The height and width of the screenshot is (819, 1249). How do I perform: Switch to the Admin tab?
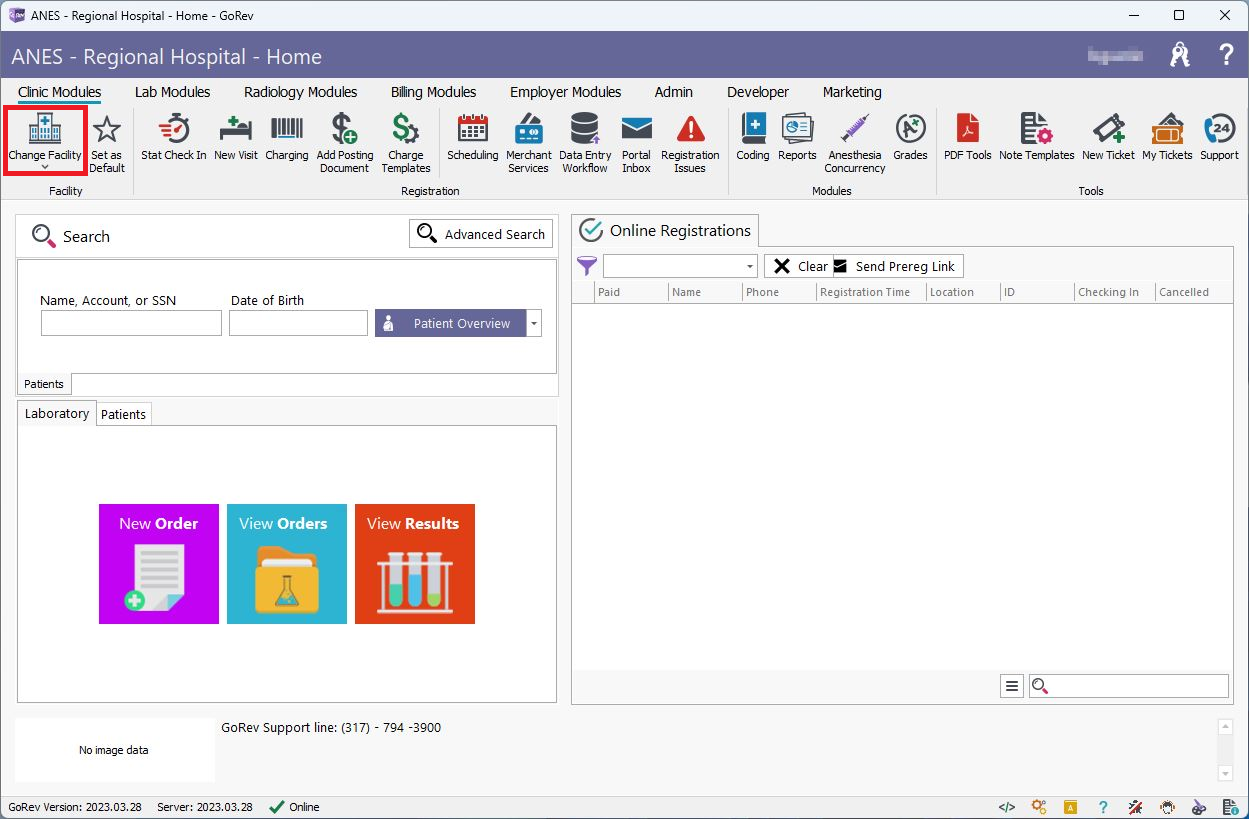tap(674, 92)
